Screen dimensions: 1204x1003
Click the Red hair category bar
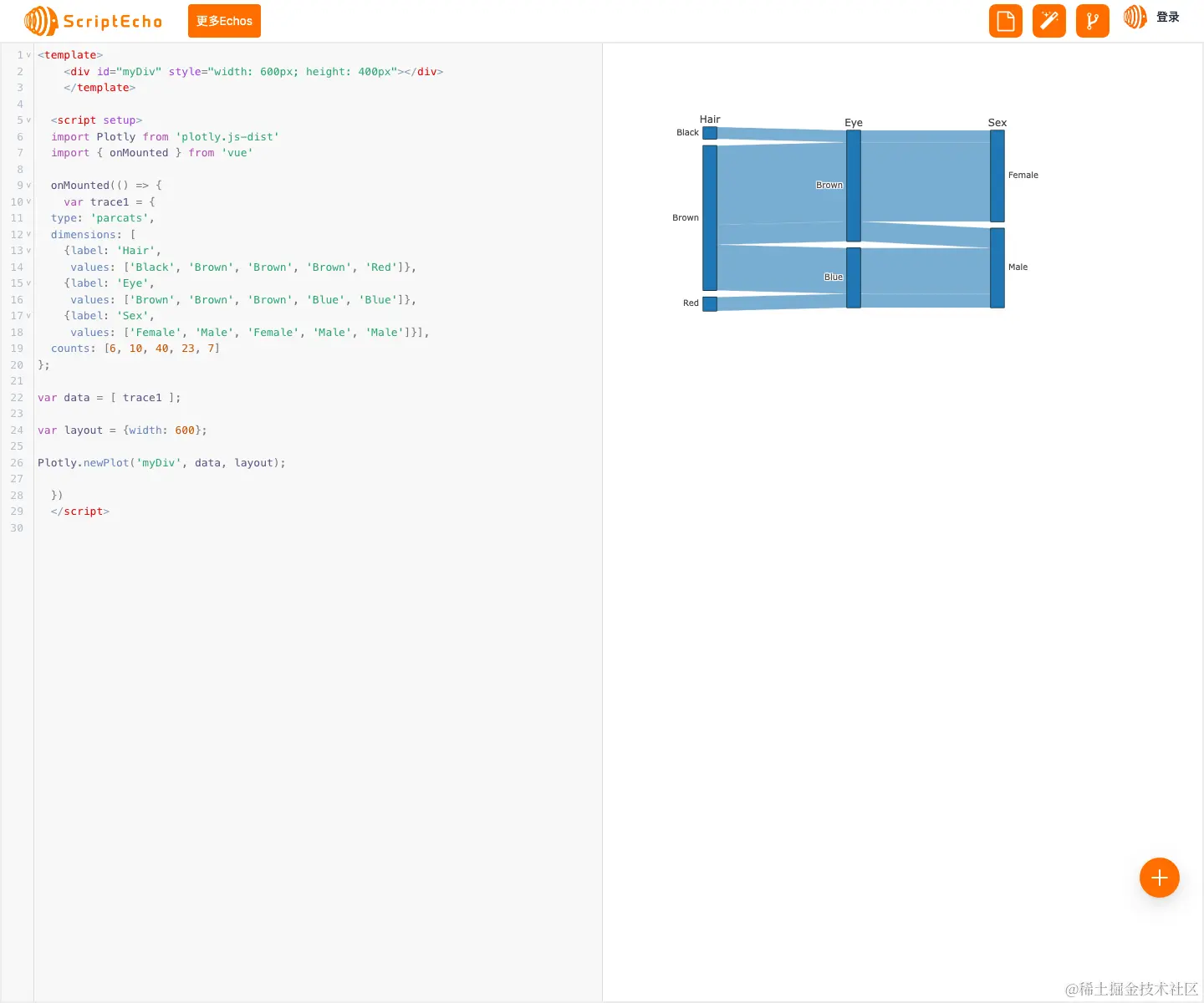click(710, 304)
